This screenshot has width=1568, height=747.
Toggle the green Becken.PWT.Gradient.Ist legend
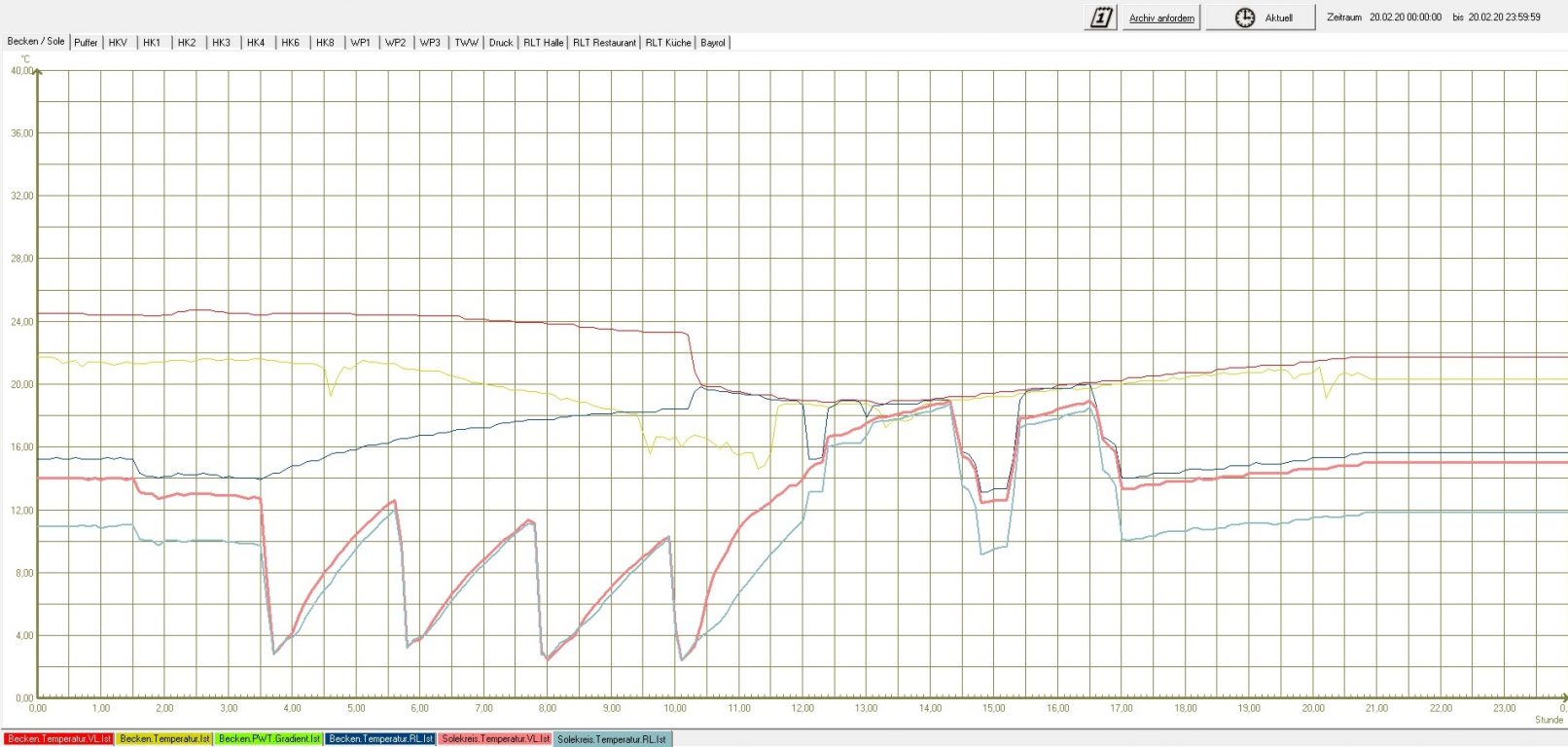[x=268, y=739]
